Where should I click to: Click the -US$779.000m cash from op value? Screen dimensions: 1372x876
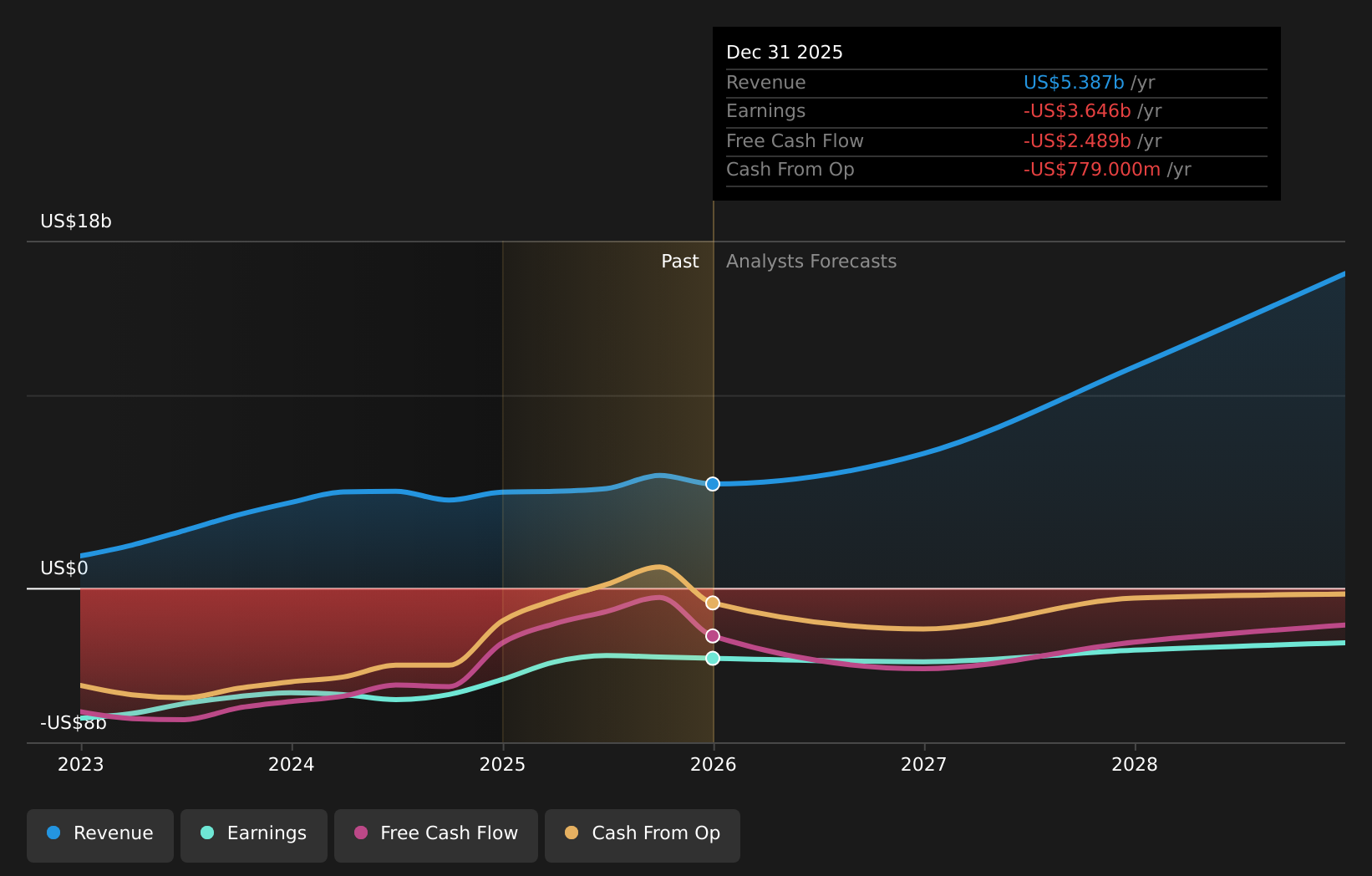(1092, 170)
